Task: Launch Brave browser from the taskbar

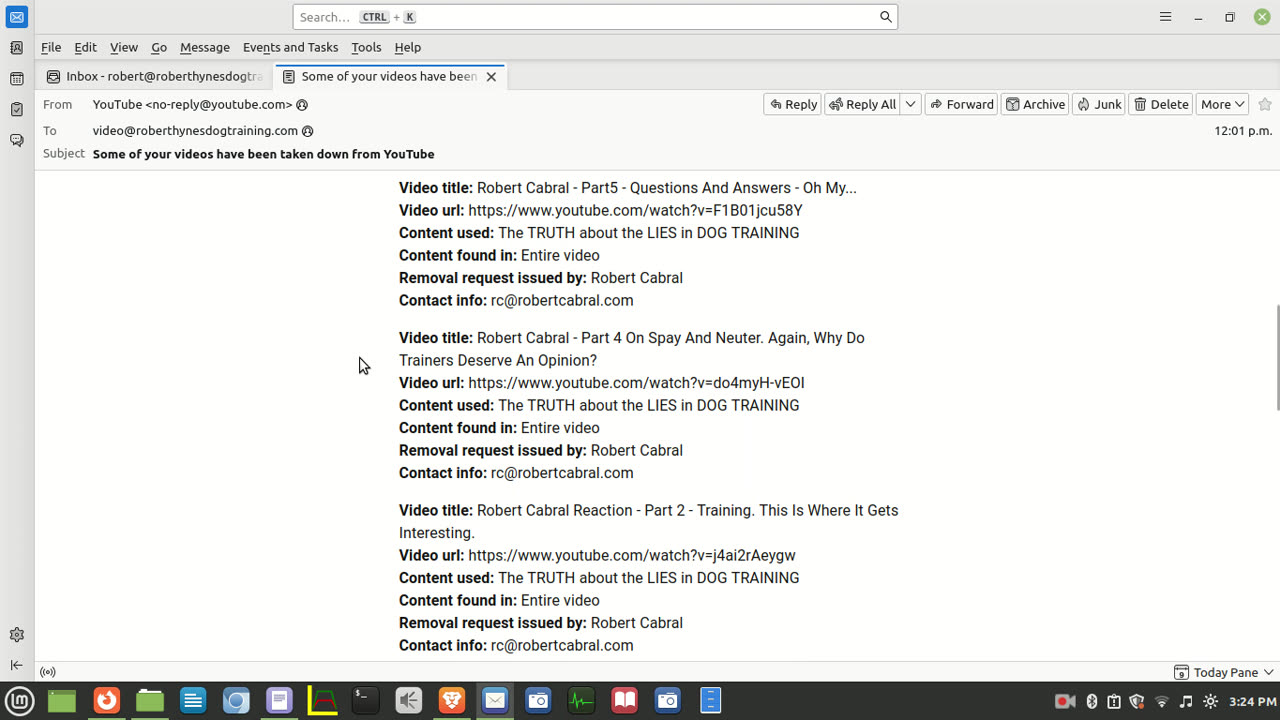Action: click(452, 701)
